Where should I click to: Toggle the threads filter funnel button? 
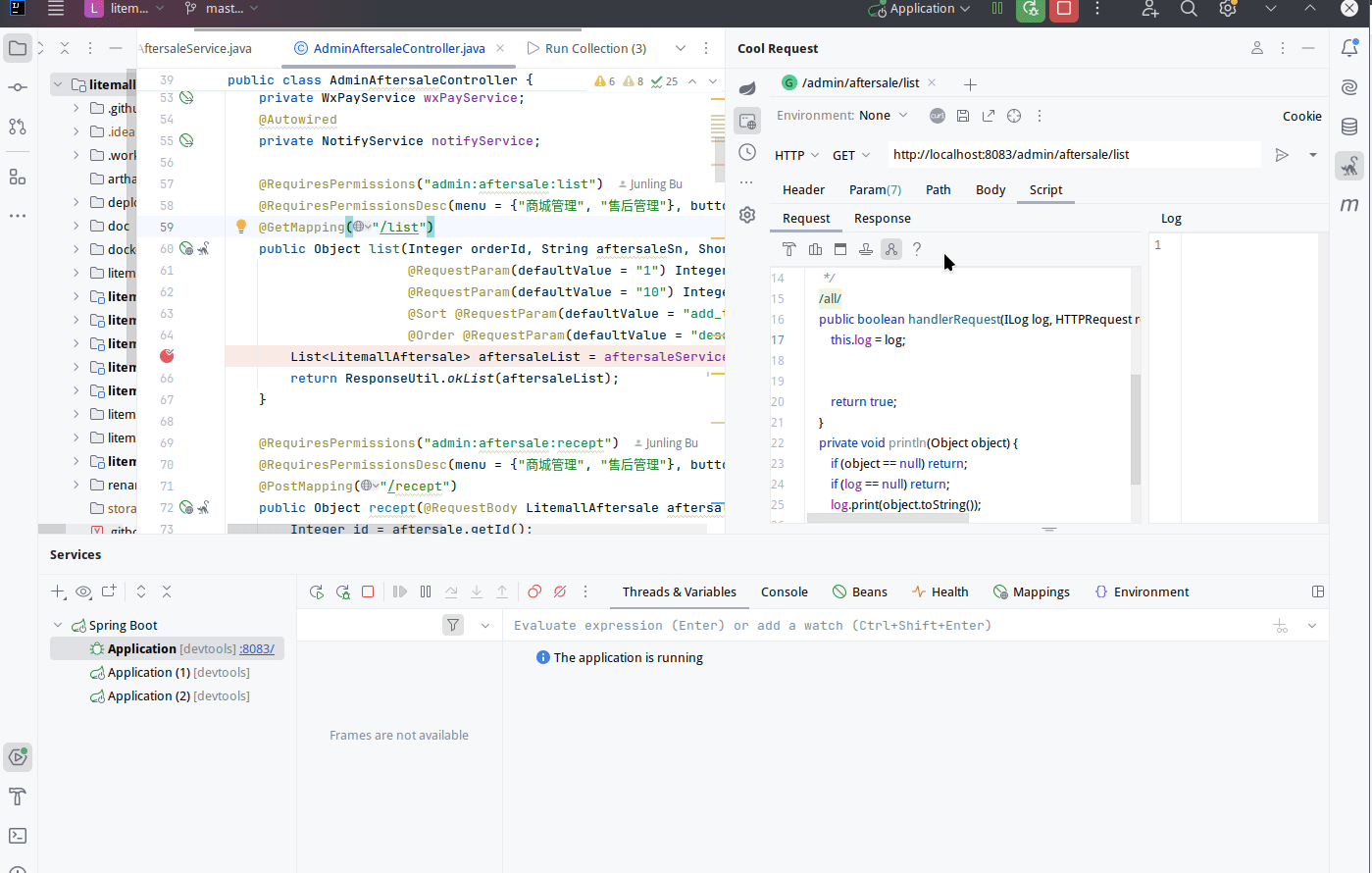pos(453,625)
